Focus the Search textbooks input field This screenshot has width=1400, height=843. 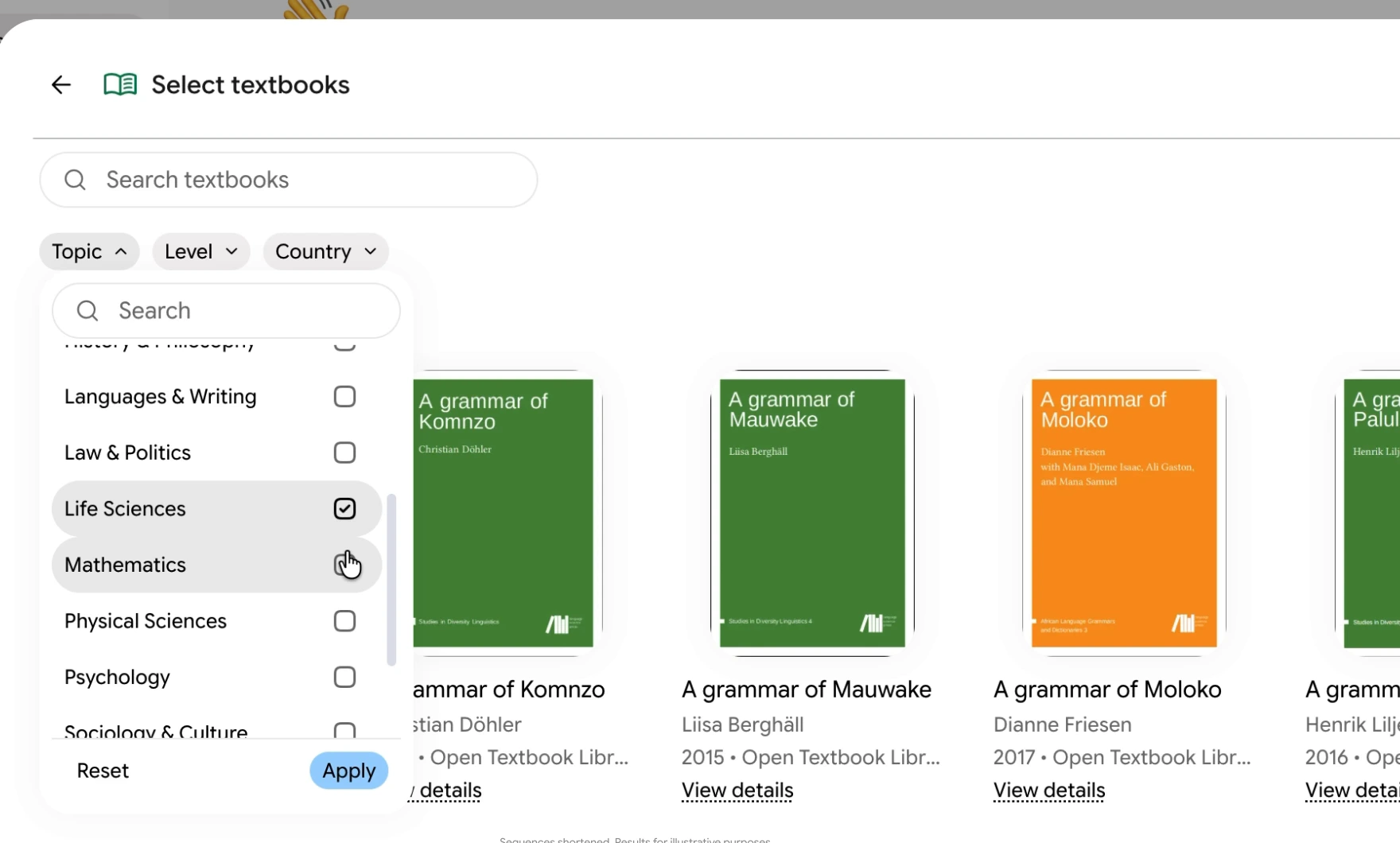[289, 180]
